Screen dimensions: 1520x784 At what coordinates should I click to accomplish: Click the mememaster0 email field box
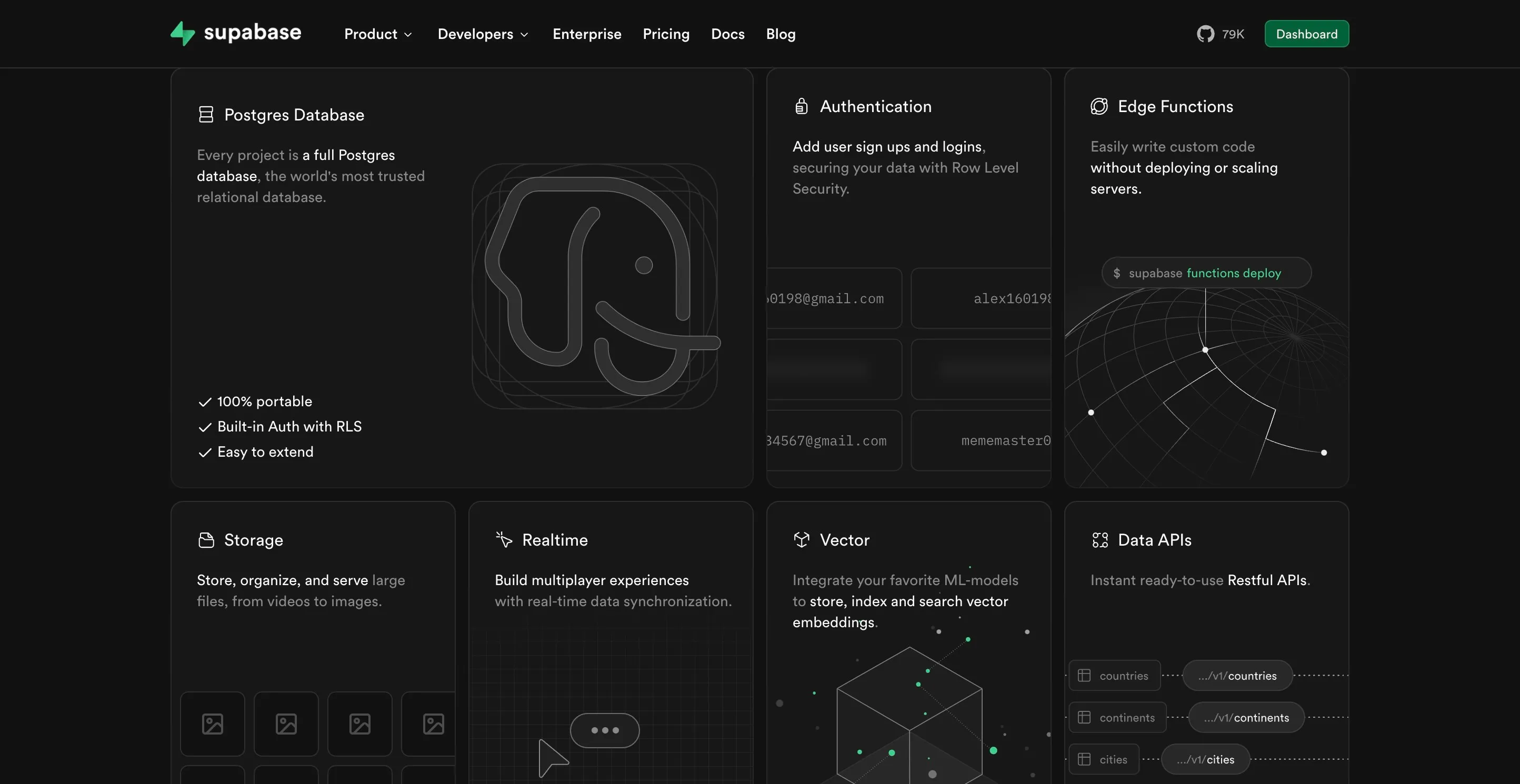click(x=981, y=440)
